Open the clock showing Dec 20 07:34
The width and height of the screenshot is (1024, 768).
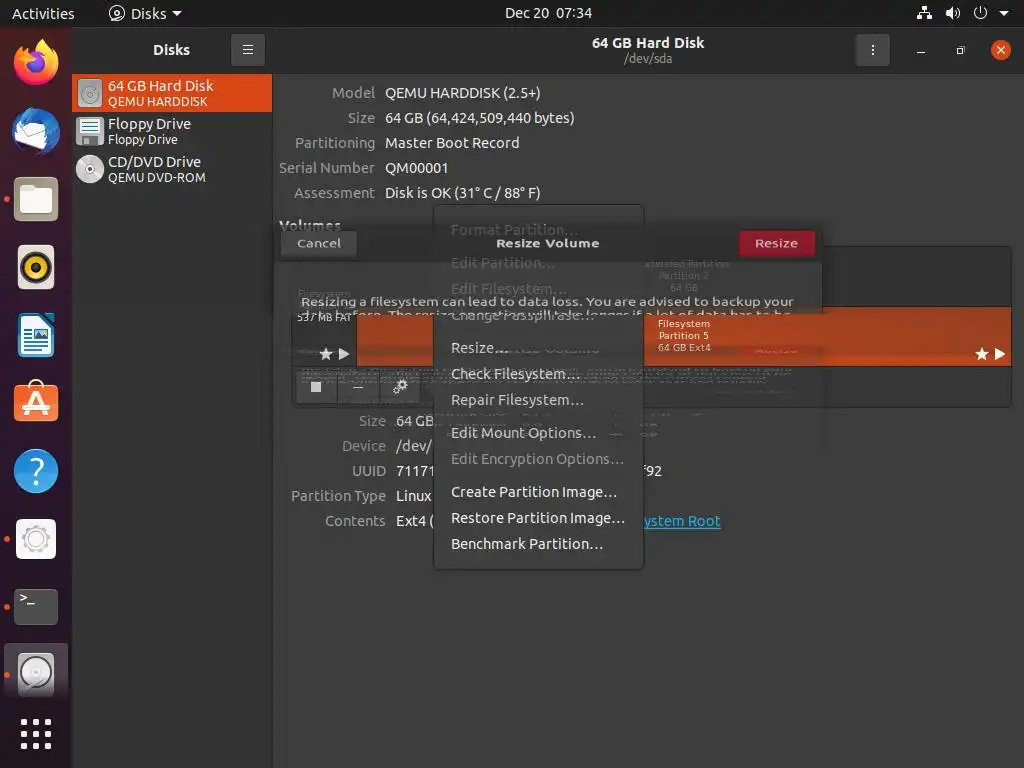pos(548,13)
